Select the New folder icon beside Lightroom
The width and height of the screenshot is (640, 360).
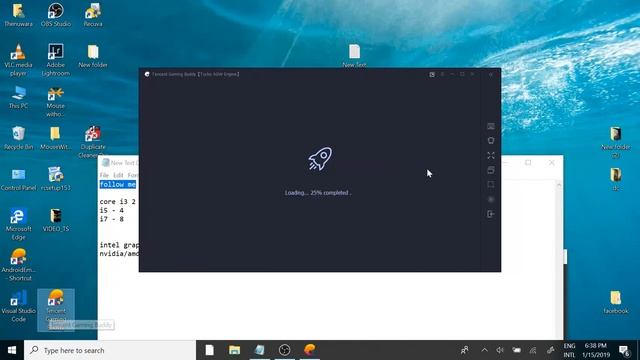pyautogui.click(x=93, y=56)
